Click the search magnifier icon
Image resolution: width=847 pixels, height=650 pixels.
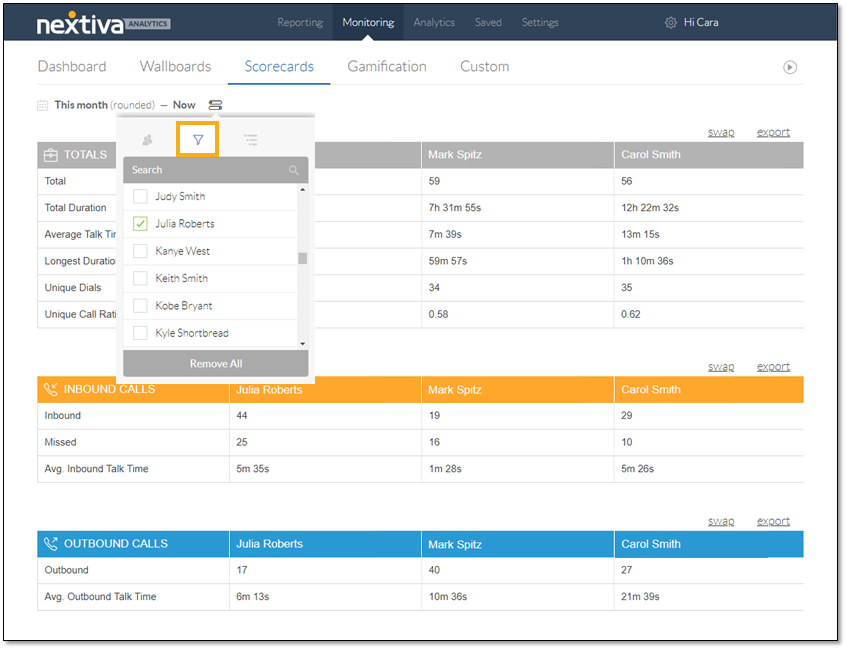[293, 170]
